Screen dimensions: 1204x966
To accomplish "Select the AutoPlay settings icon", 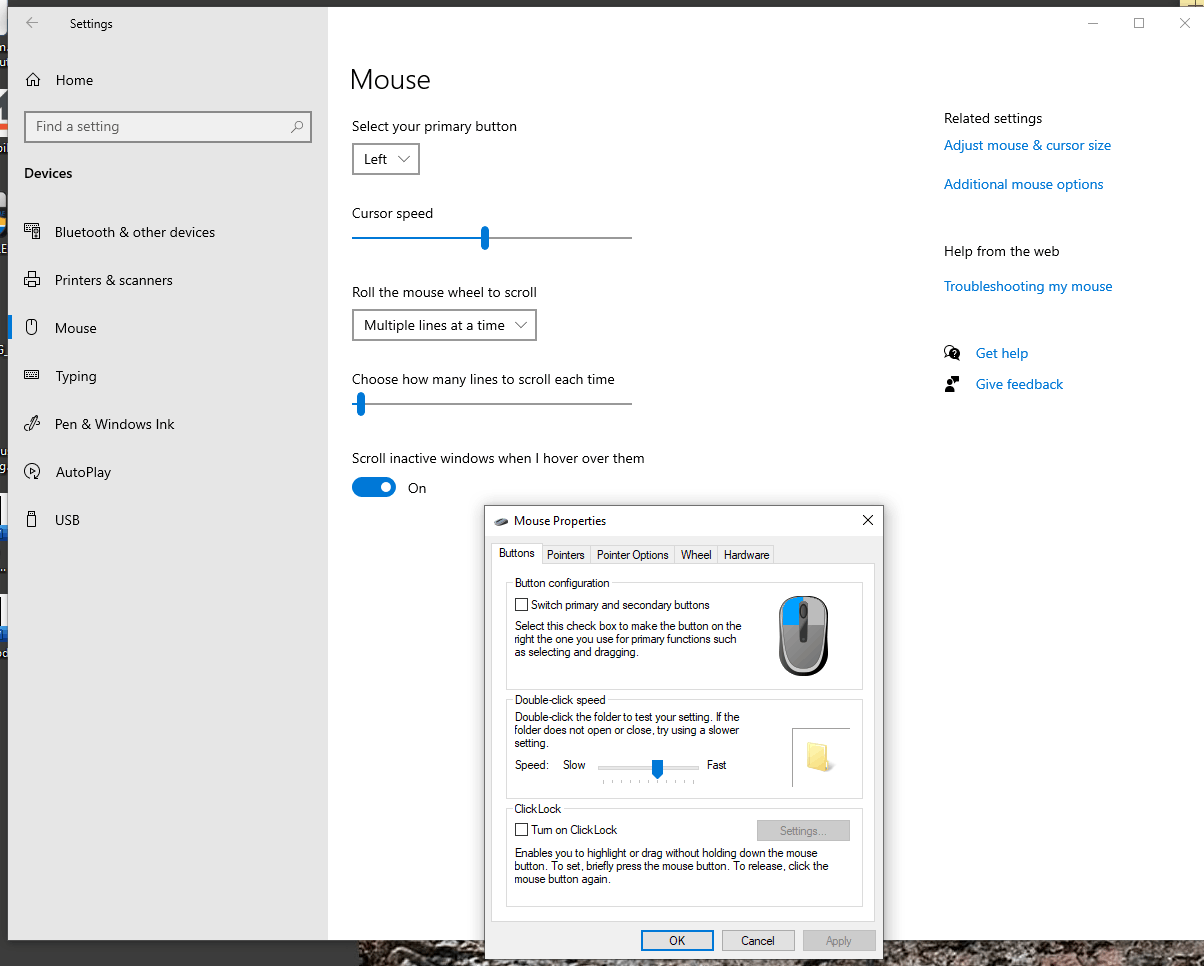I will tap(33, 471).
